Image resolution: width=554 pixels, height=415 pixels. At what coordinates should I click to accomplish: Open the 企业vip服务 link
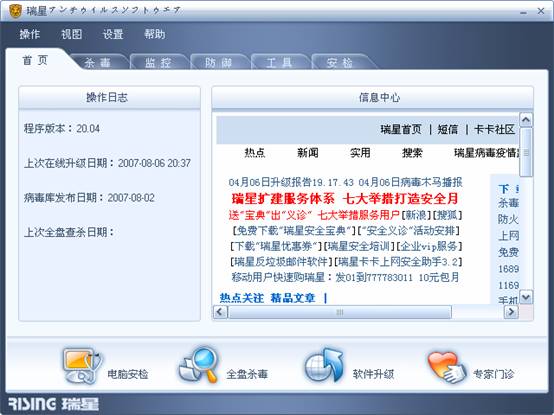[x=429, y=246]
